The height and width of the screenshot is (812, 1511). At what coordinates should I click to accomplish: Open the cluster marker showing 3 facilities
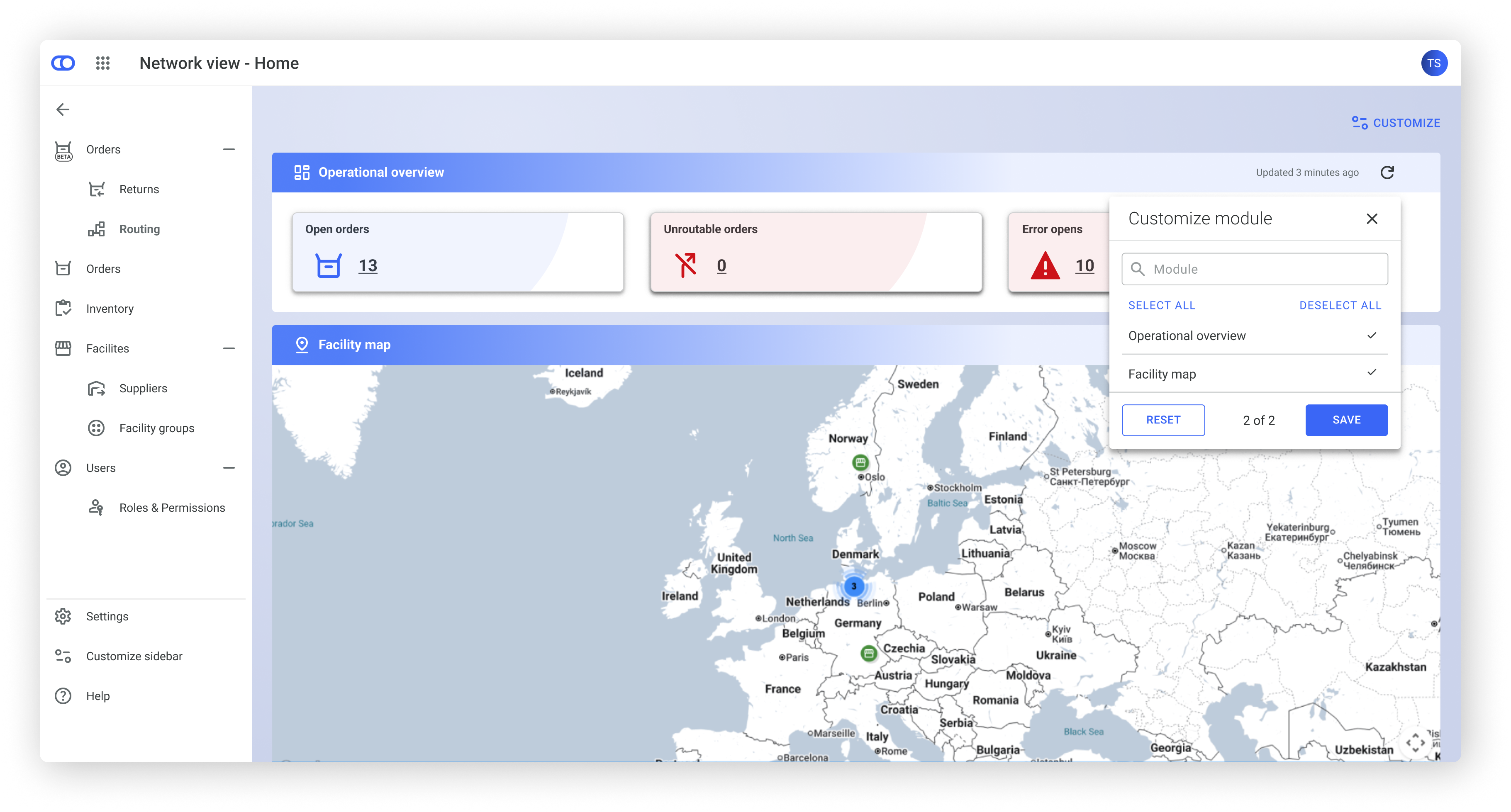853,586
